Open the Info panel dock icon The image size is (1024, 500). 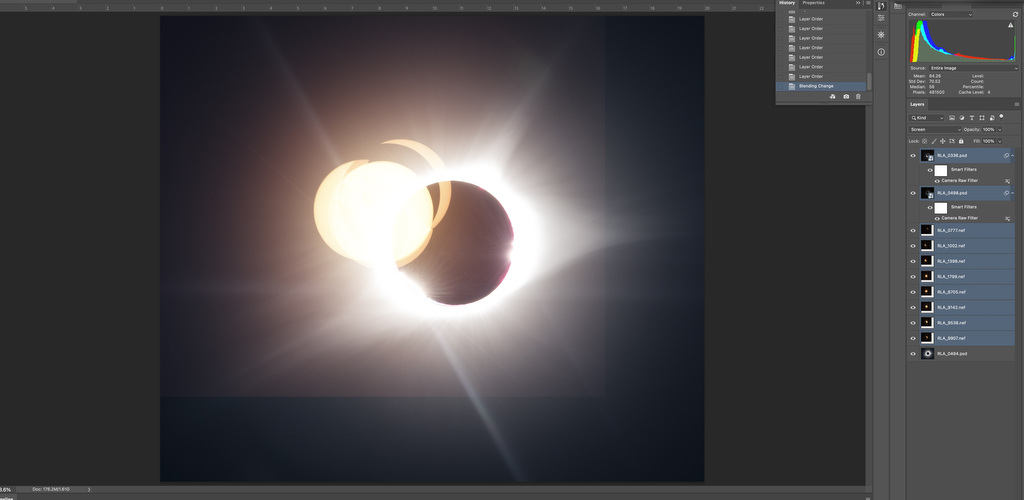point(881,52)
